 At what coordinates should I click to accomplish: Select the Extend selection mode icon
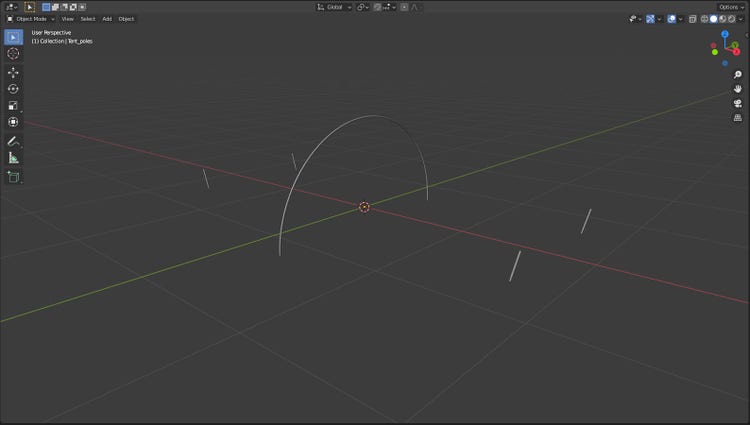coord(55,7)
